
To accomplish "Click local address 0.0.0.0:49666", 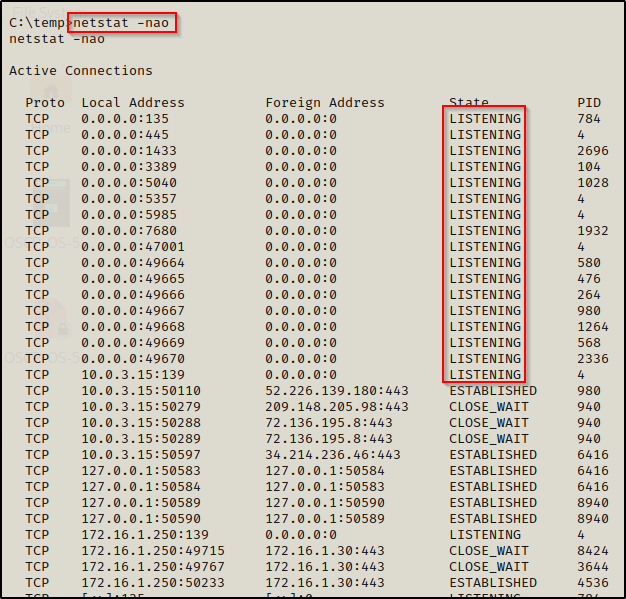I will click(133, 294).
